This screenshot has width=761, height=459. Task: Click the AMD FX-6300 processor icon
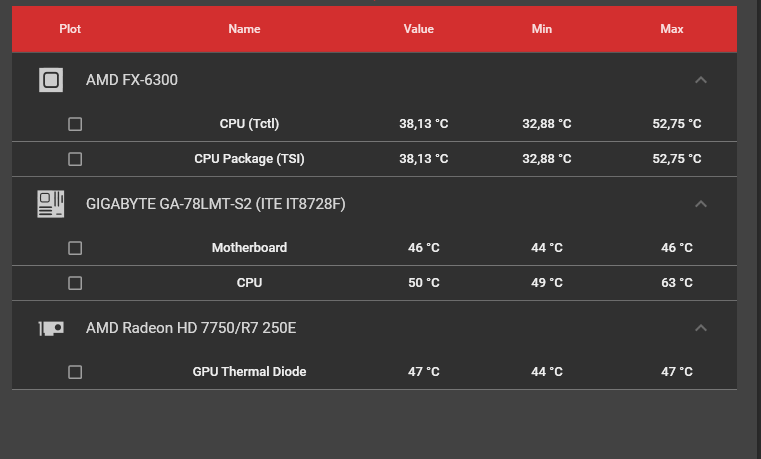[x=51, y=80]
